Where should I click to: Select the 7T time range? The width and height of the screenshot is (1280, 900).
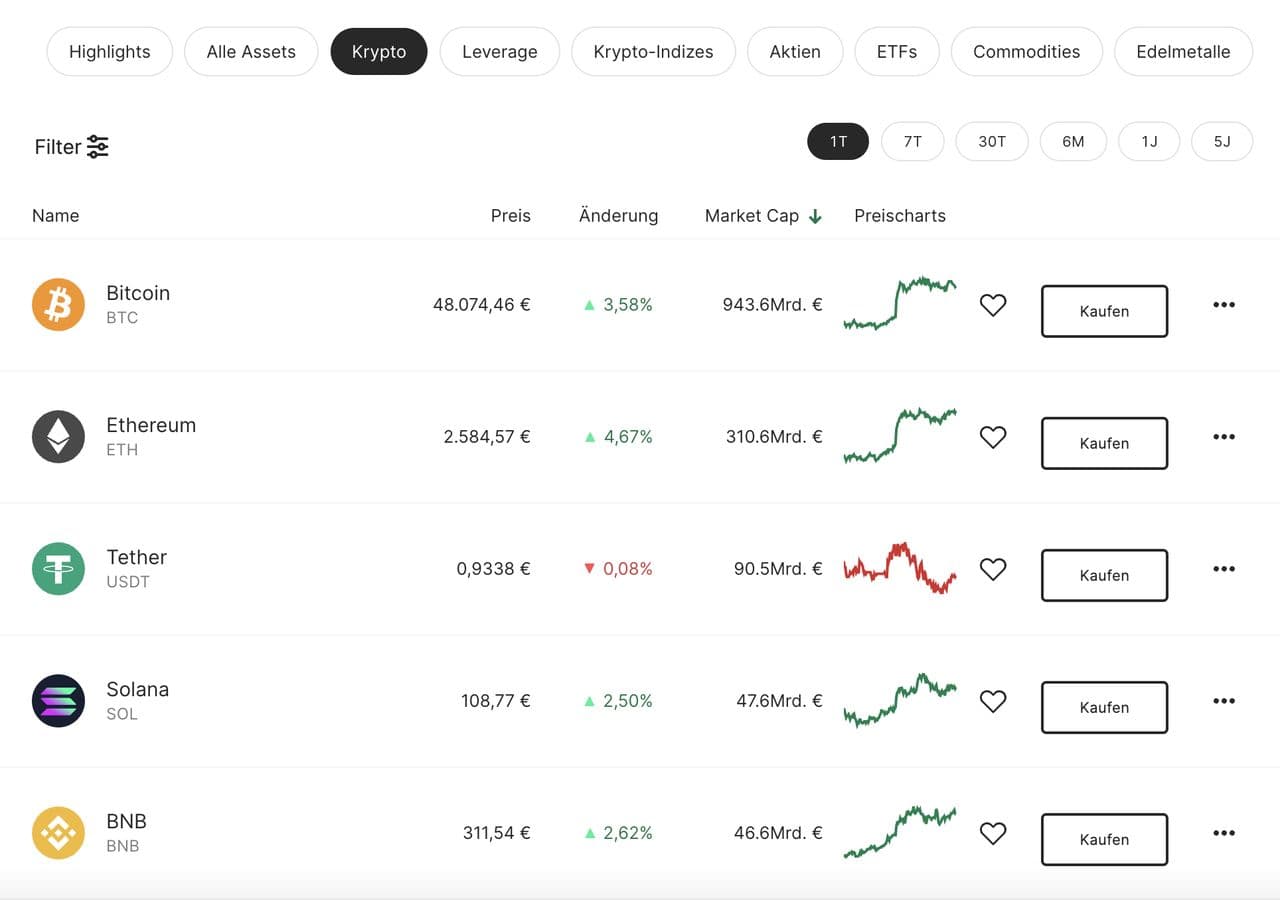click(912, 142)
